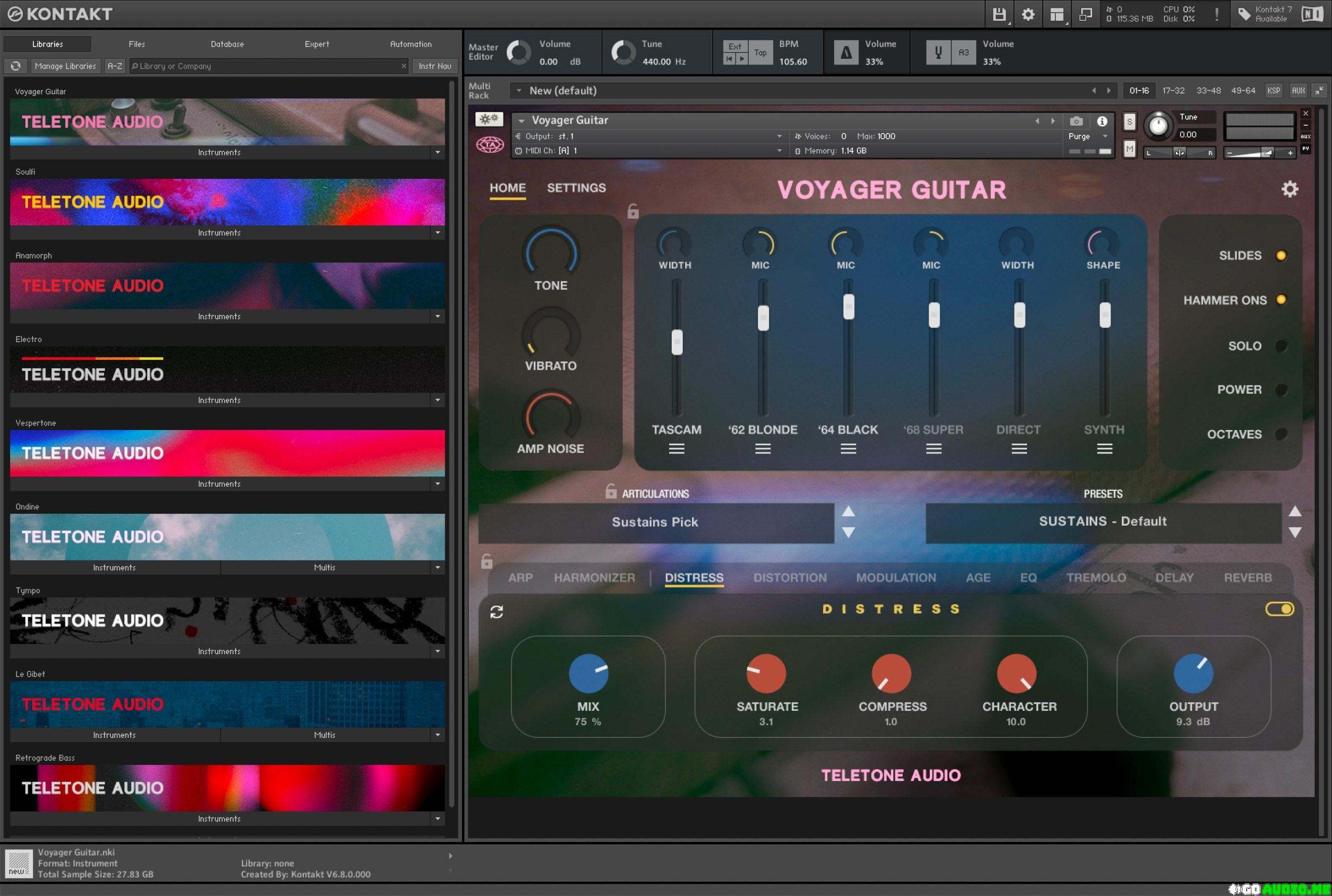This screenshot has height=896, width=1332.
Task: Click the Voyager Guitar gear icon
Action: click(1290, 189)
